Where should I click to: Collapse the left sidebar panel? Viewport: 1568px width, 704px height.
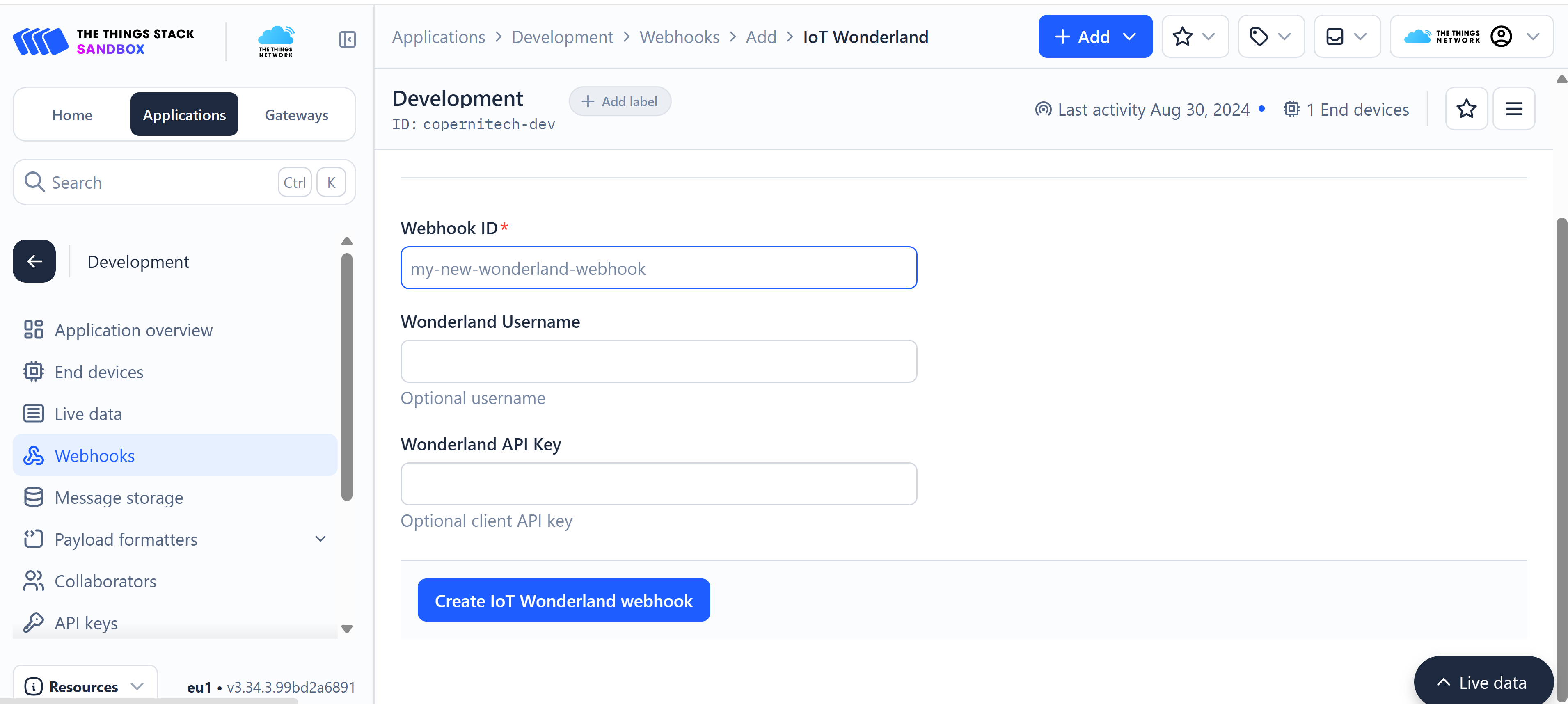(x=347, y=39)
